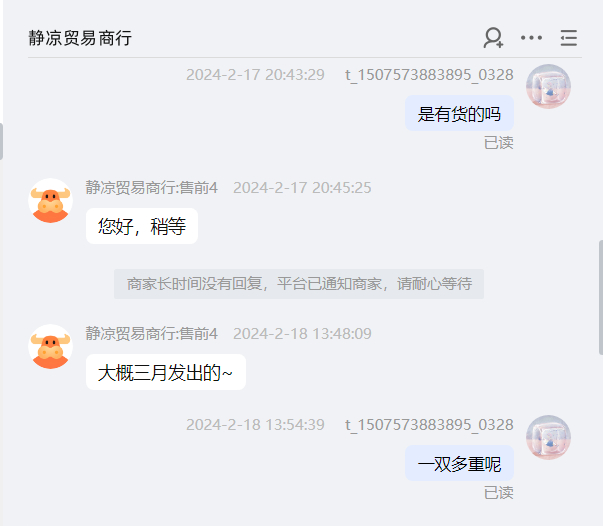Select the 大概三月发出的~ message bubble
Viewport: 603px width, 526px height.
tap(166, 372)
